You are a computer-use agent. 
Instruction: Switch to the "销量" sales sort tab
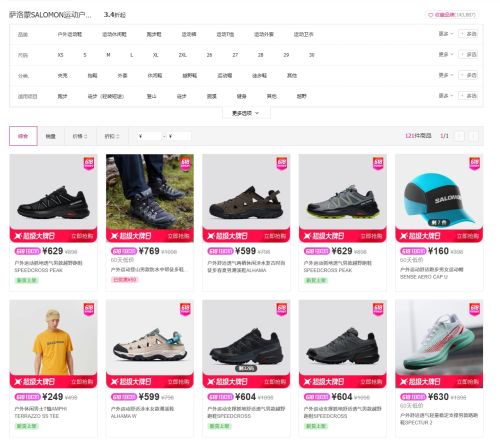(x=50, y=136)
